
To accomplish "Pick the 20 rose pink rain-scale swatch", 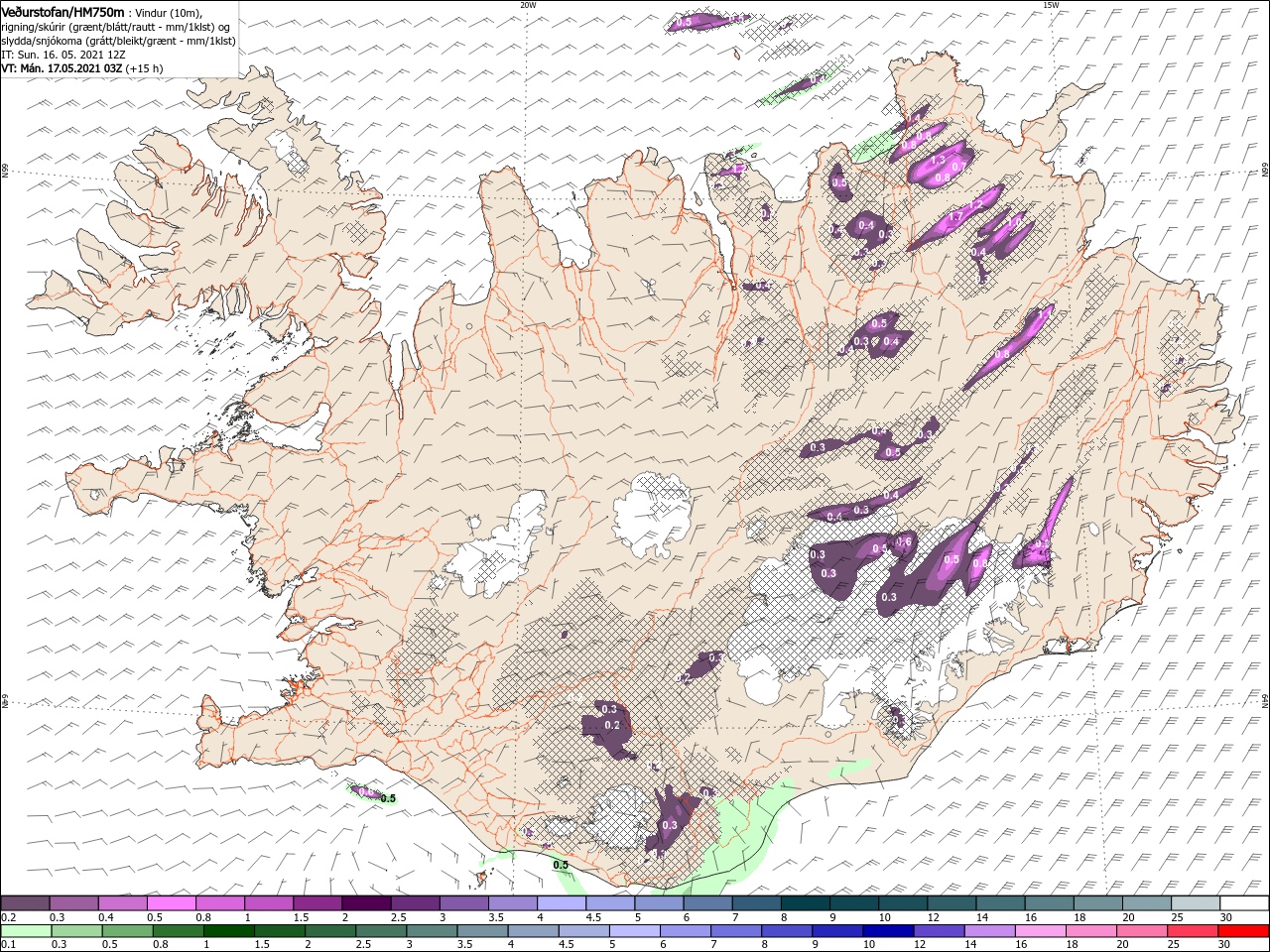I will [1141, 931].
